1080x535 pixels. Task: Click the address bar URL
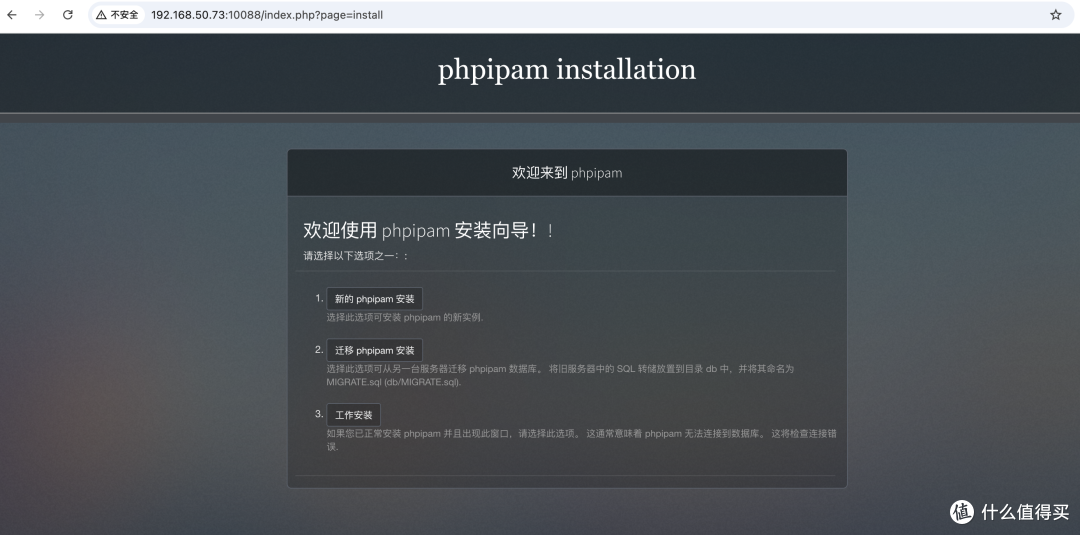(x=267, y=14)
